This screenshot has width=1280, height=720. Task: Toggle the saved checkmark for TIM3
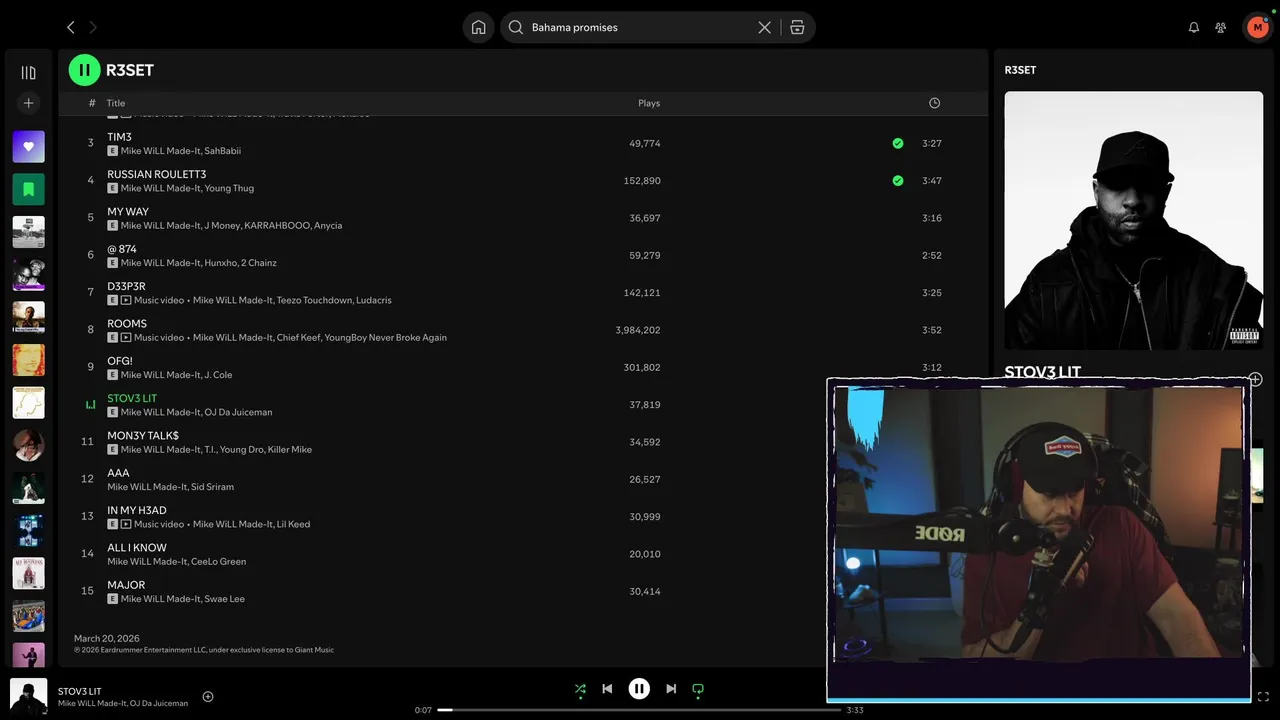point(898,143)
